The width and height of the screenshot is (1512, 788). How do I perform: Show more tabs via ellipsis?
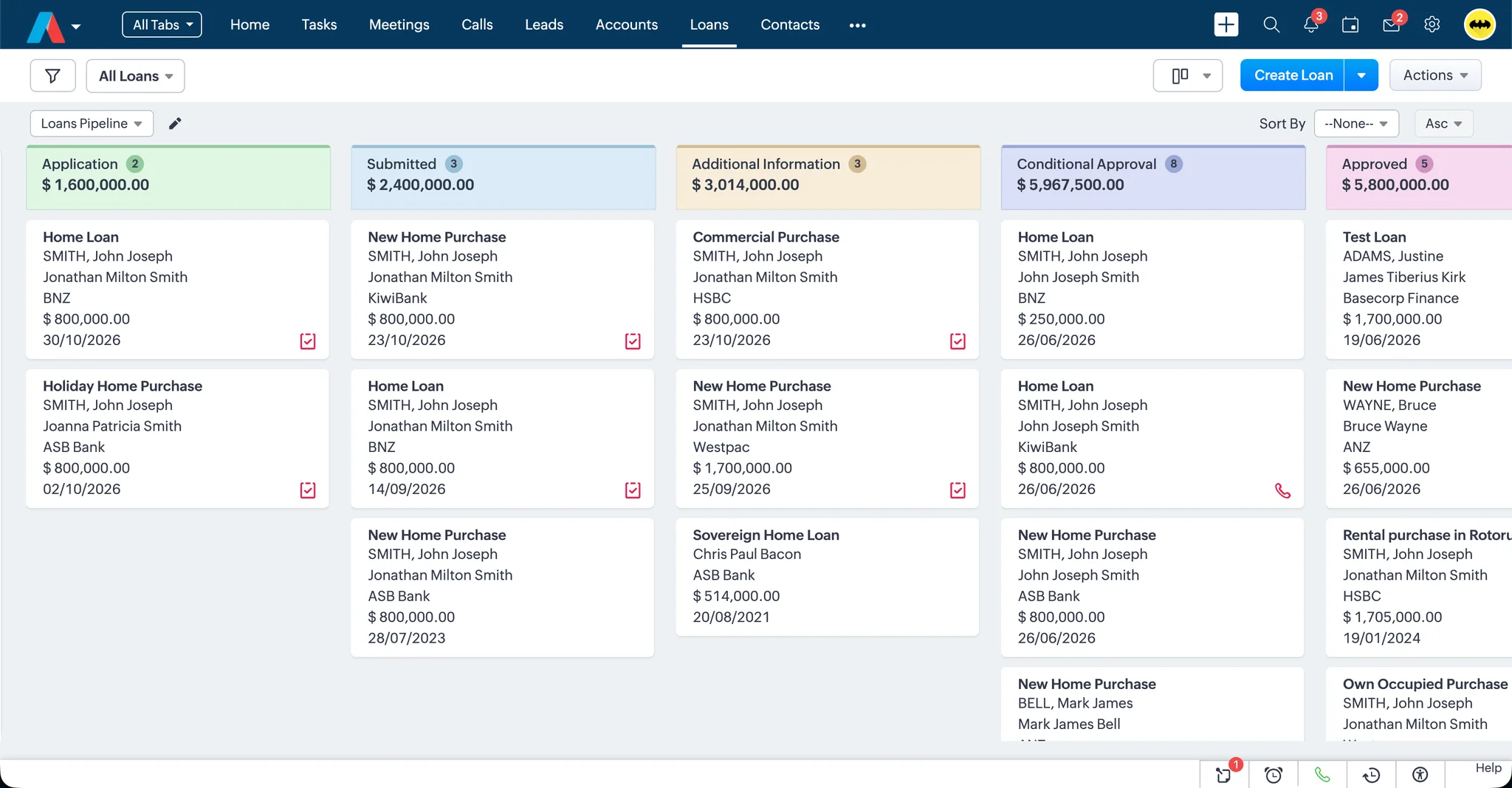(857, 25)
